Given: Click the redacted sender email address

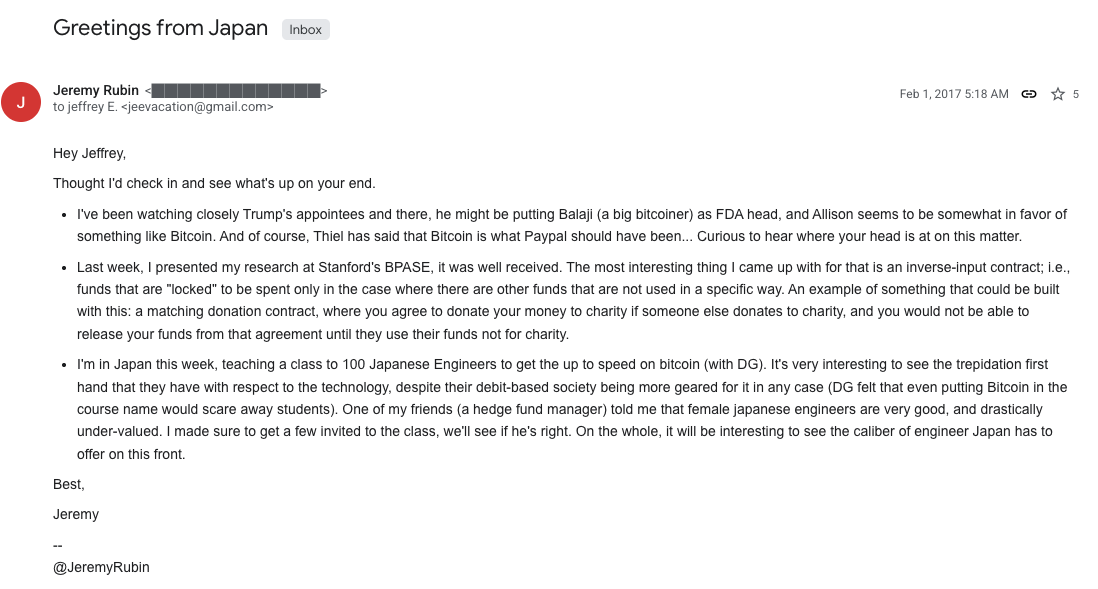Looking at the screenshot, I should (x=236, y=91).
